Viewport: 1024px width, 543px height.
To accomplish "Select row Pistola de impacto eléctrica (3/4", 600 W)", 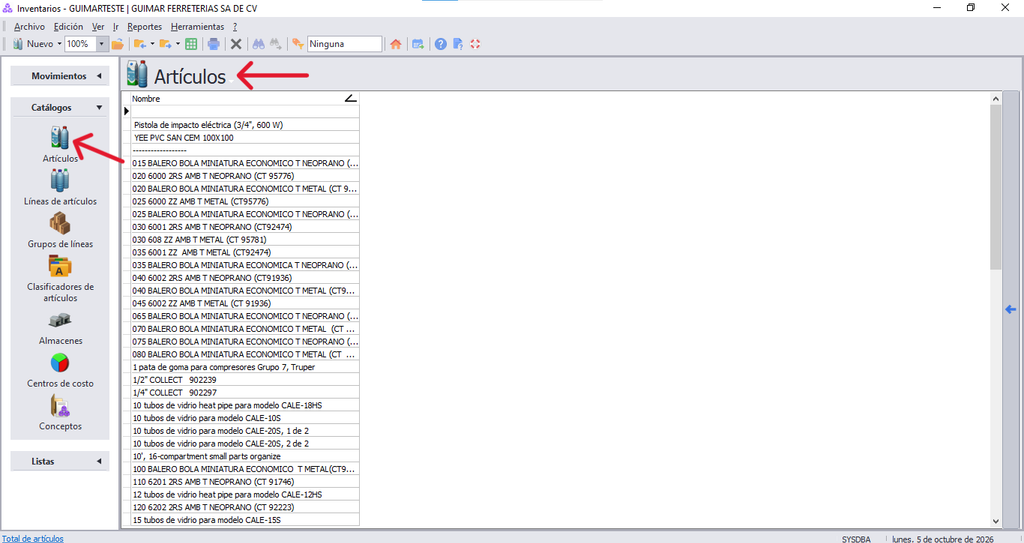I will [245, 125].
